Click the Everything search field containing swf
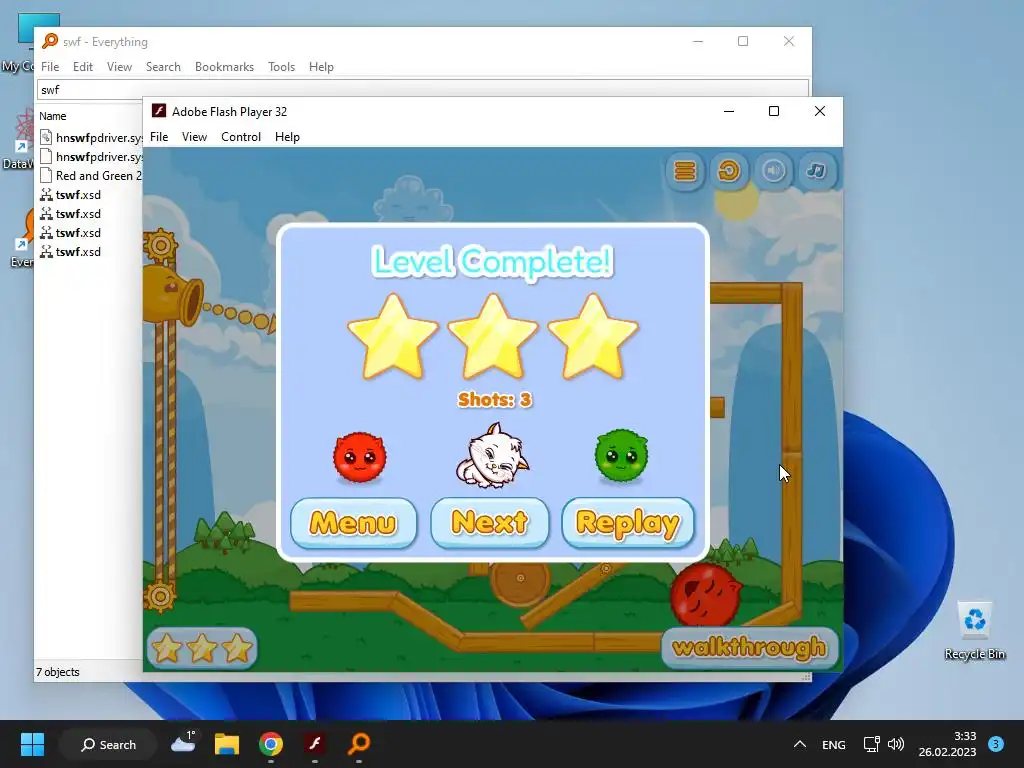1024x768 pixels. pos(423,89)
